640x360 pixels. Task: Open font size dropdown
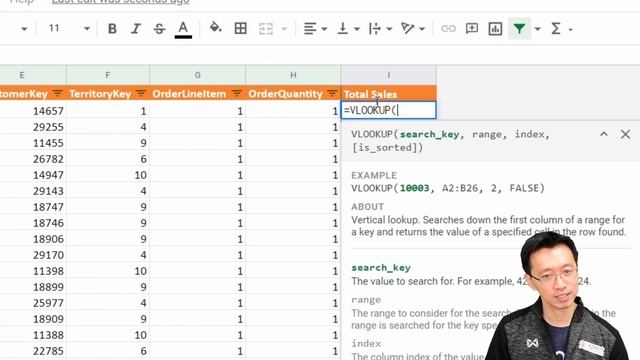87,29
